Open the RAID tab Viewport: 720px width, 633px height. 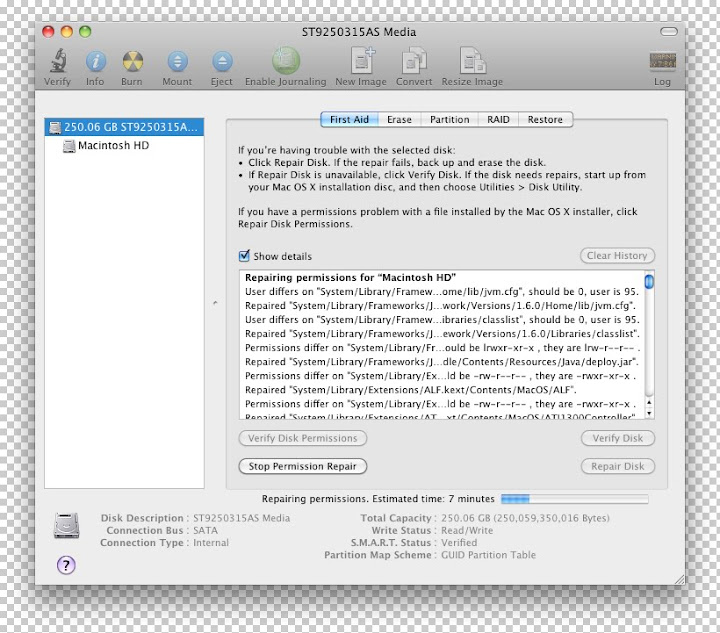[x=498, y=119]
